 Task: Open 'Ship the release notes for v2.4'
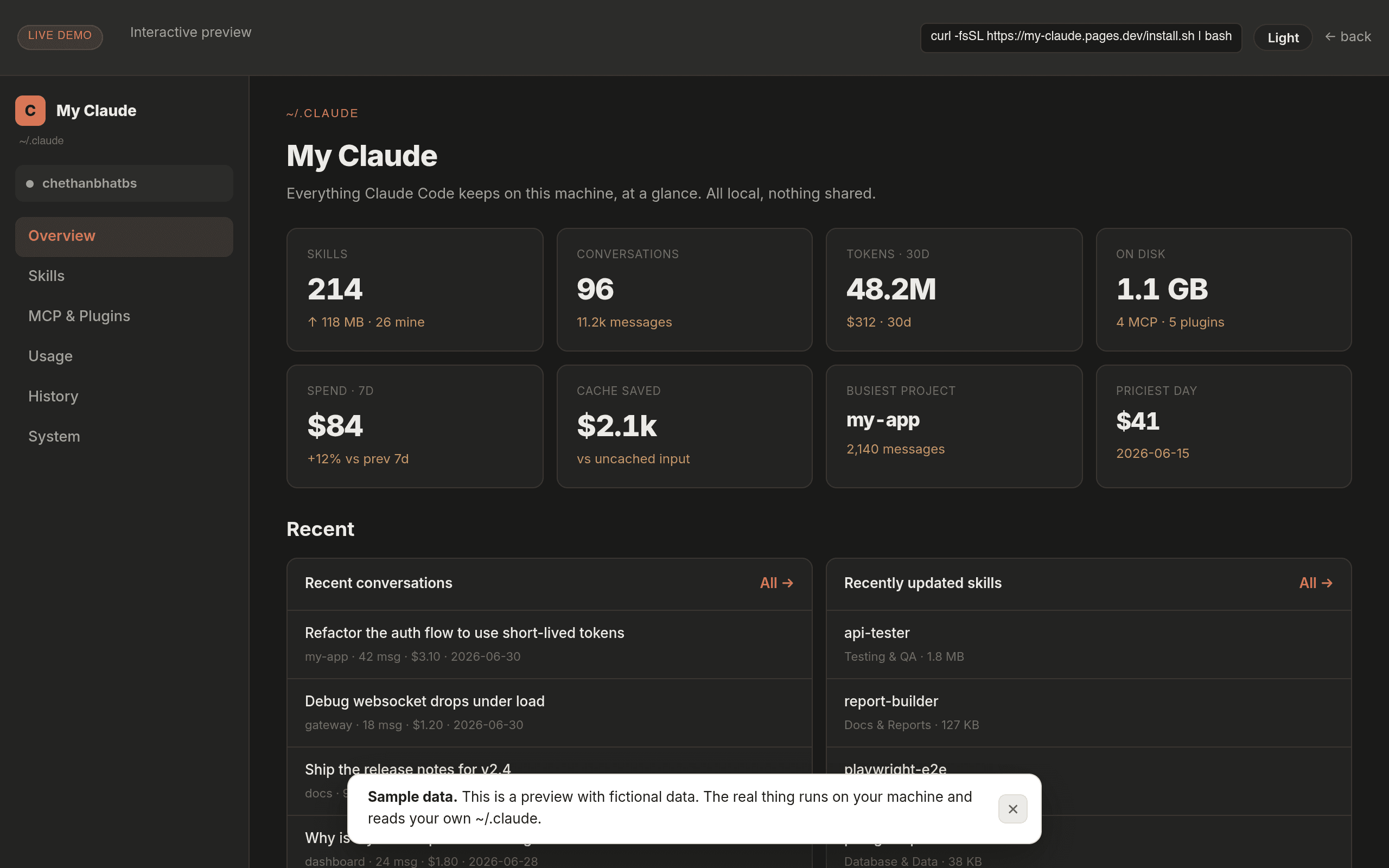549,781
